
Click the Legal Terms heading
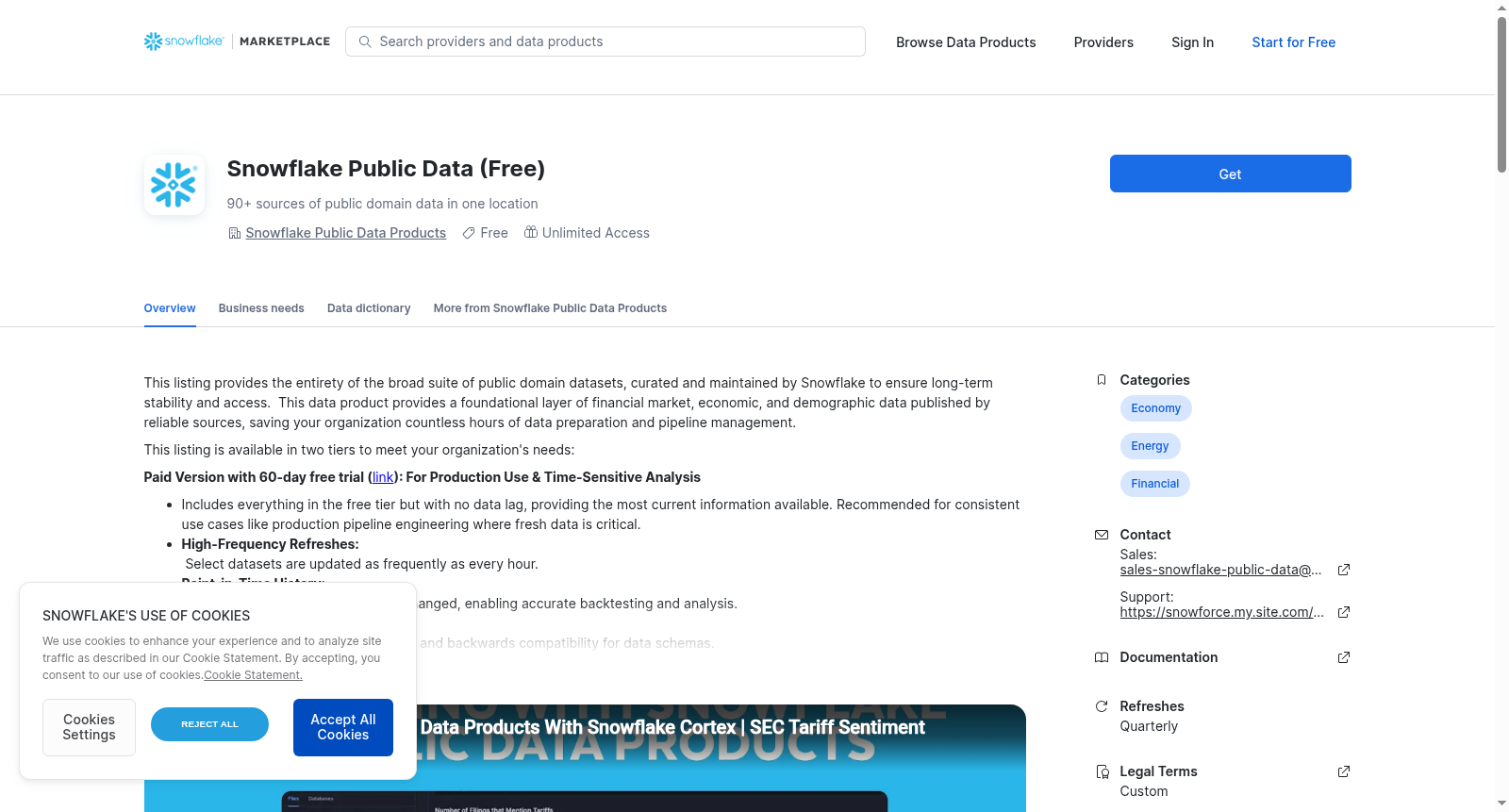click(1158, 771)
